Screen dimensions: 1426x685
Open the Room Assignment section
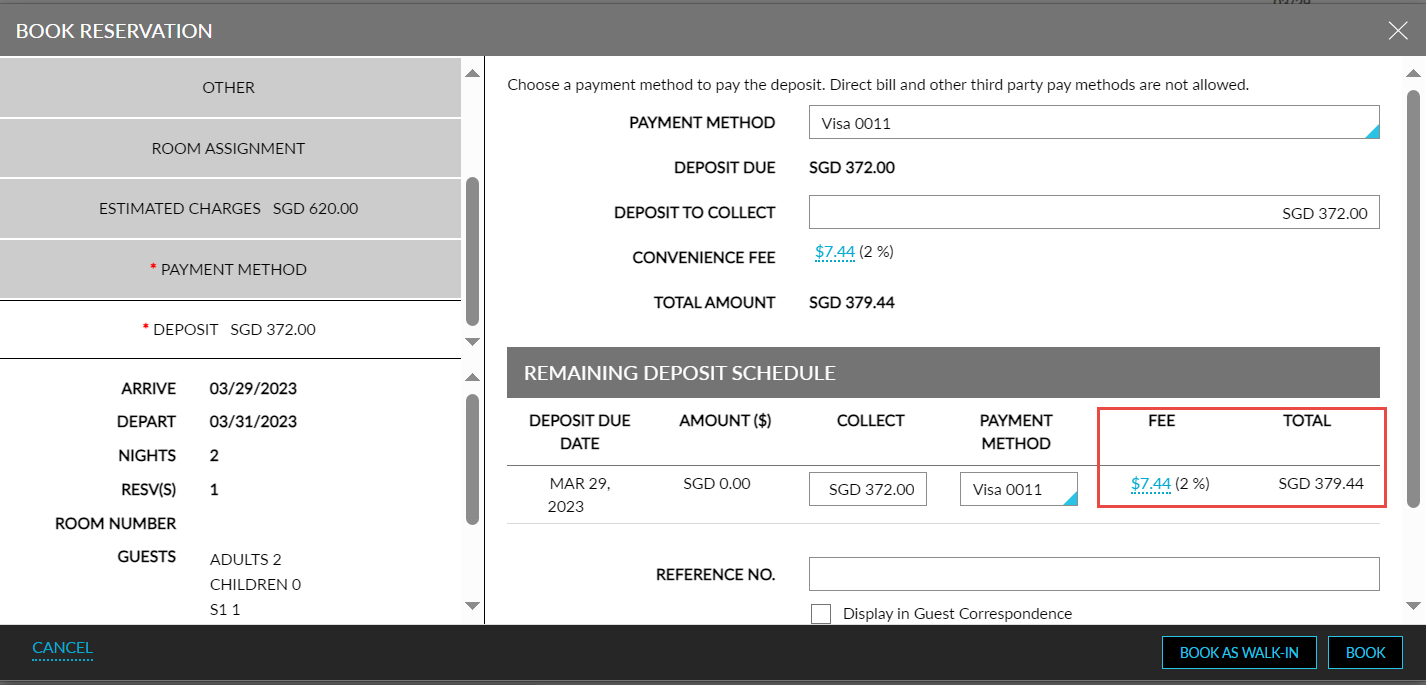pos(229,148)
